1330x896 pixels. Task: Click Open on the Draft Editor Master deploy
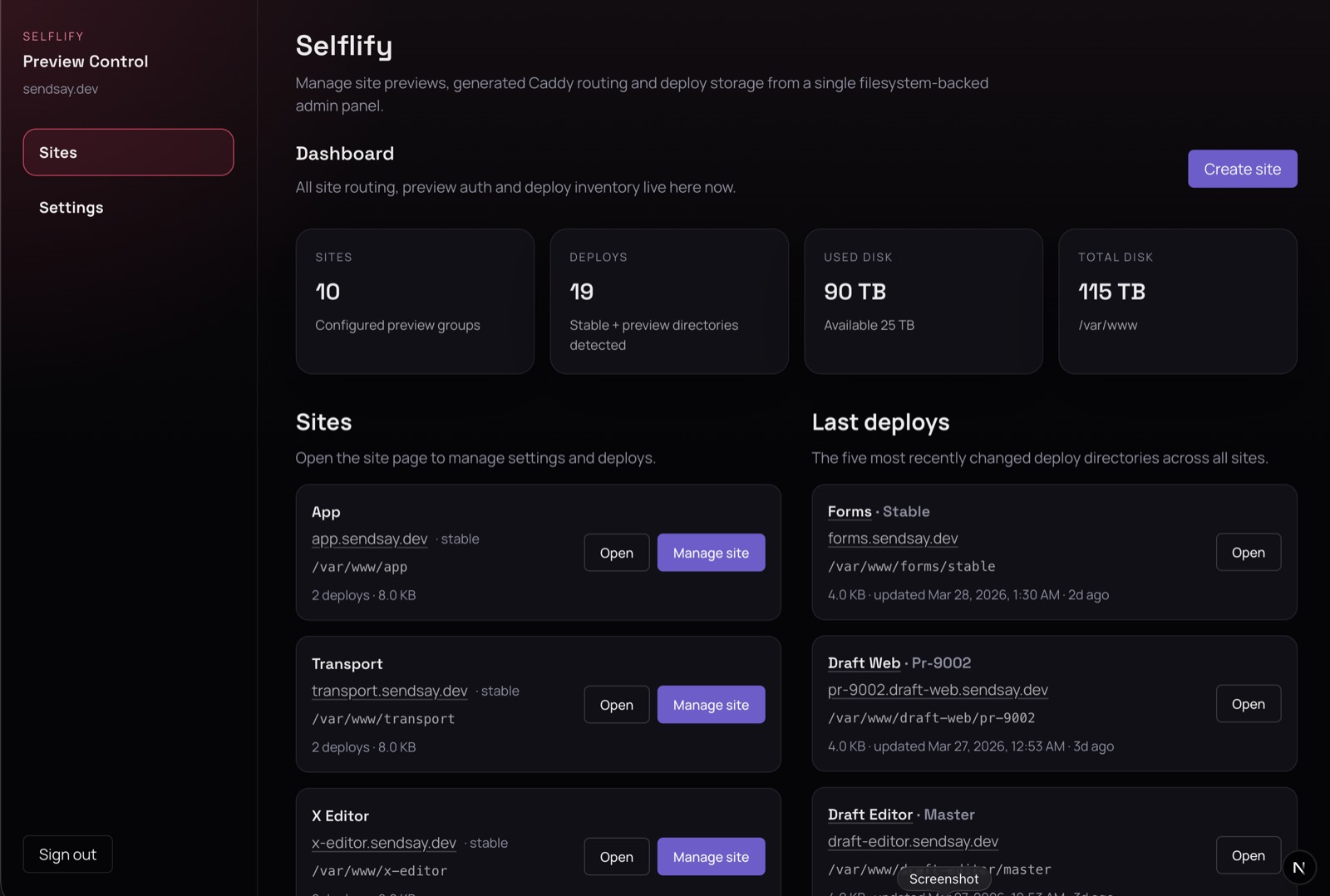(x=1248, y=855)
